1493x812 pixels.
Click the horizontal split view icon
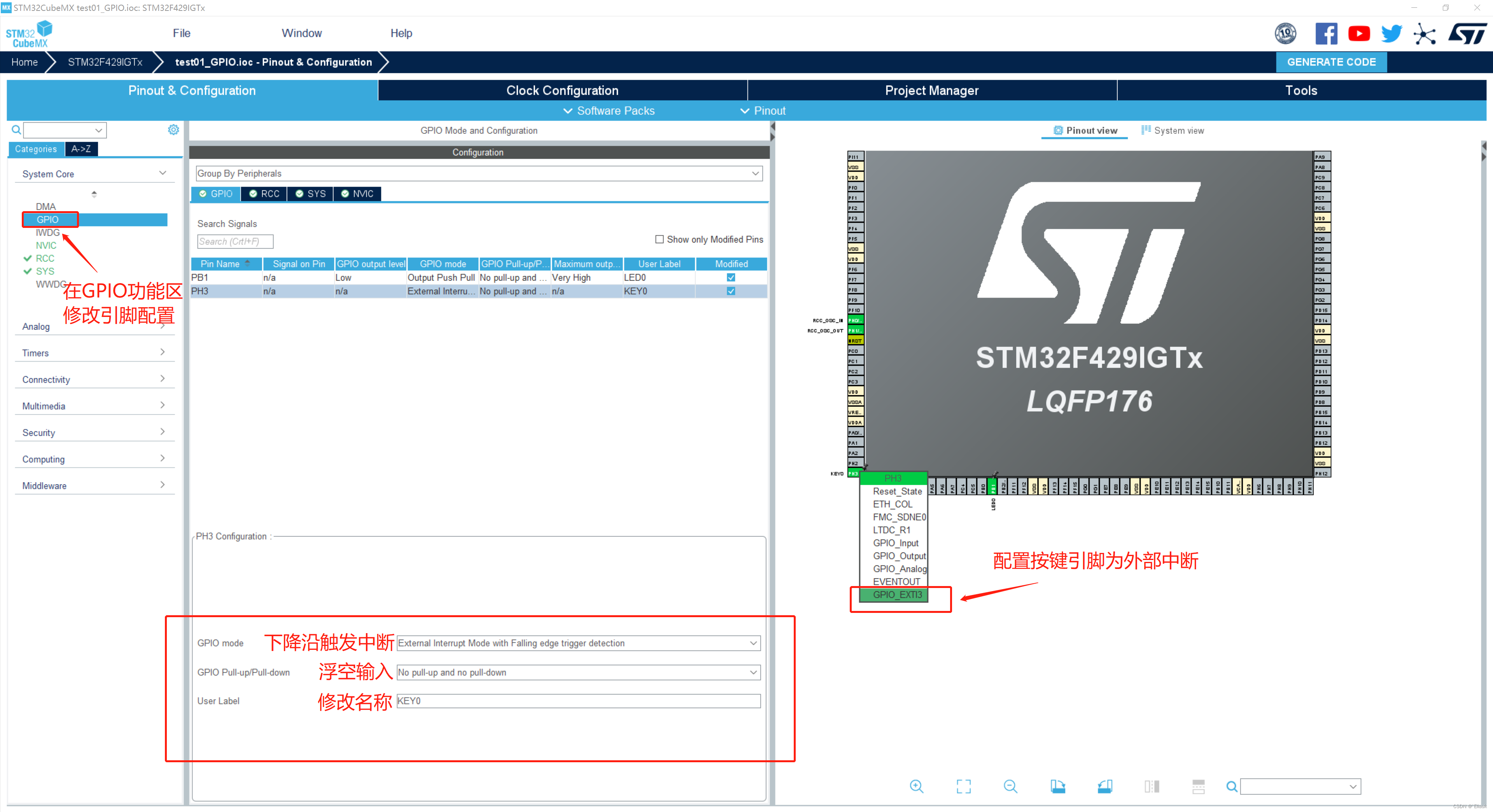(1199, 786)
